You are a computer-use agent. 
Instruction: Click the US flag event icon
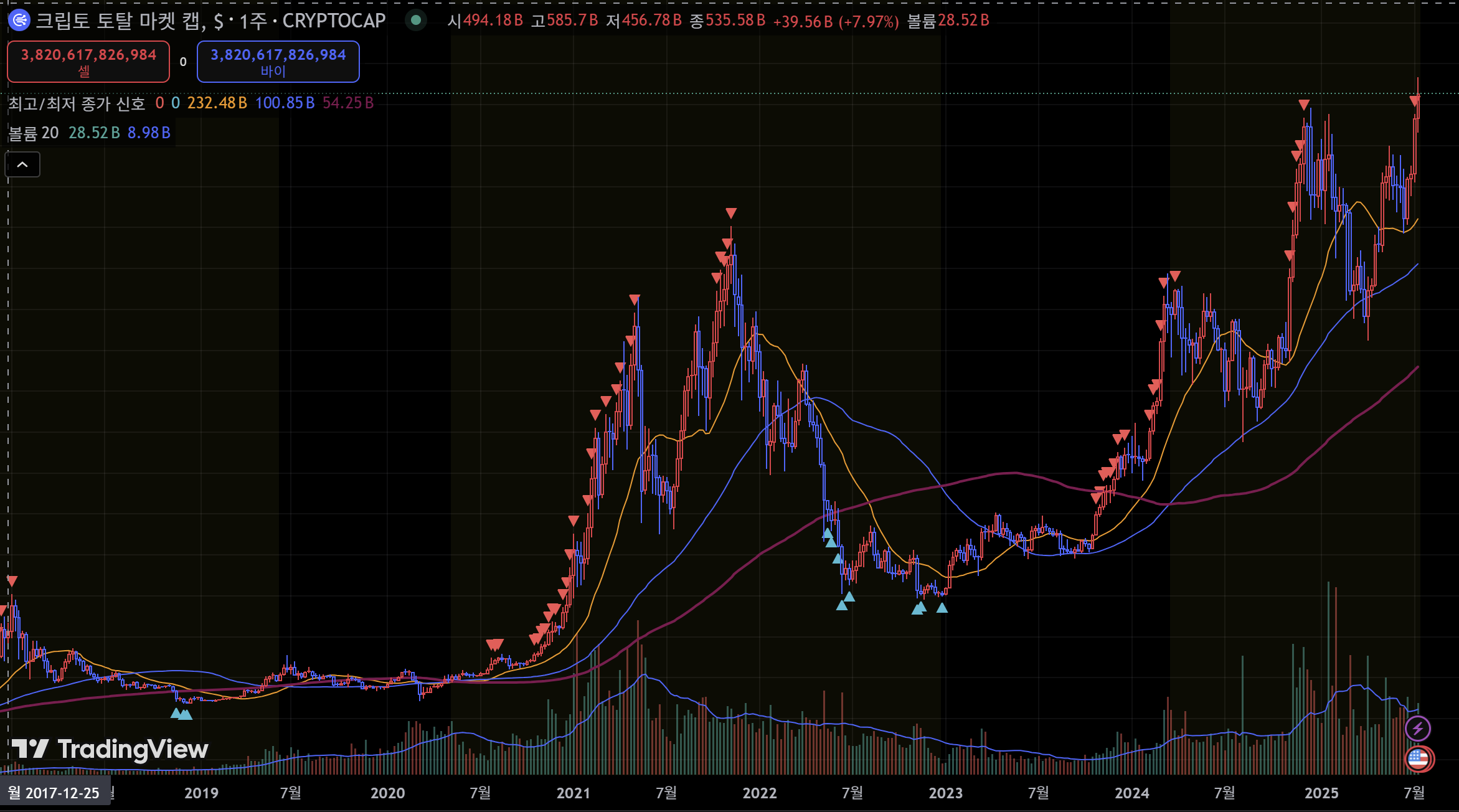(1419, 758)
